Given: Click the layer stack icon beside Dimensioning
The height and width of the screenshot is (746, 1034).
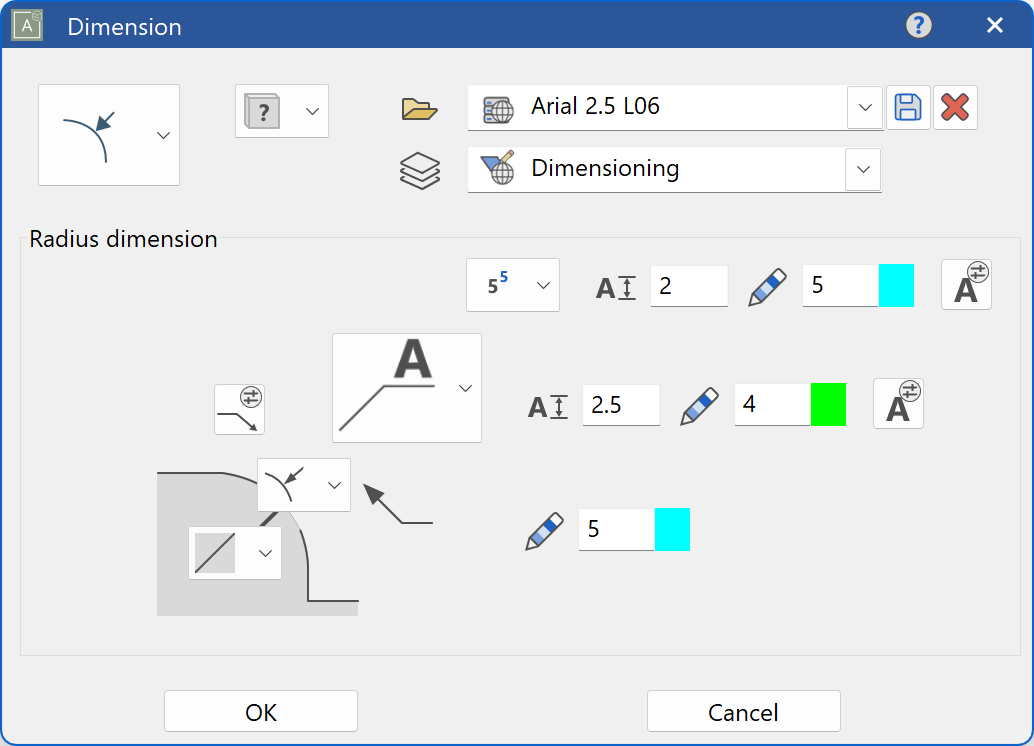Looking at the screenshot, I should point(420,169).
